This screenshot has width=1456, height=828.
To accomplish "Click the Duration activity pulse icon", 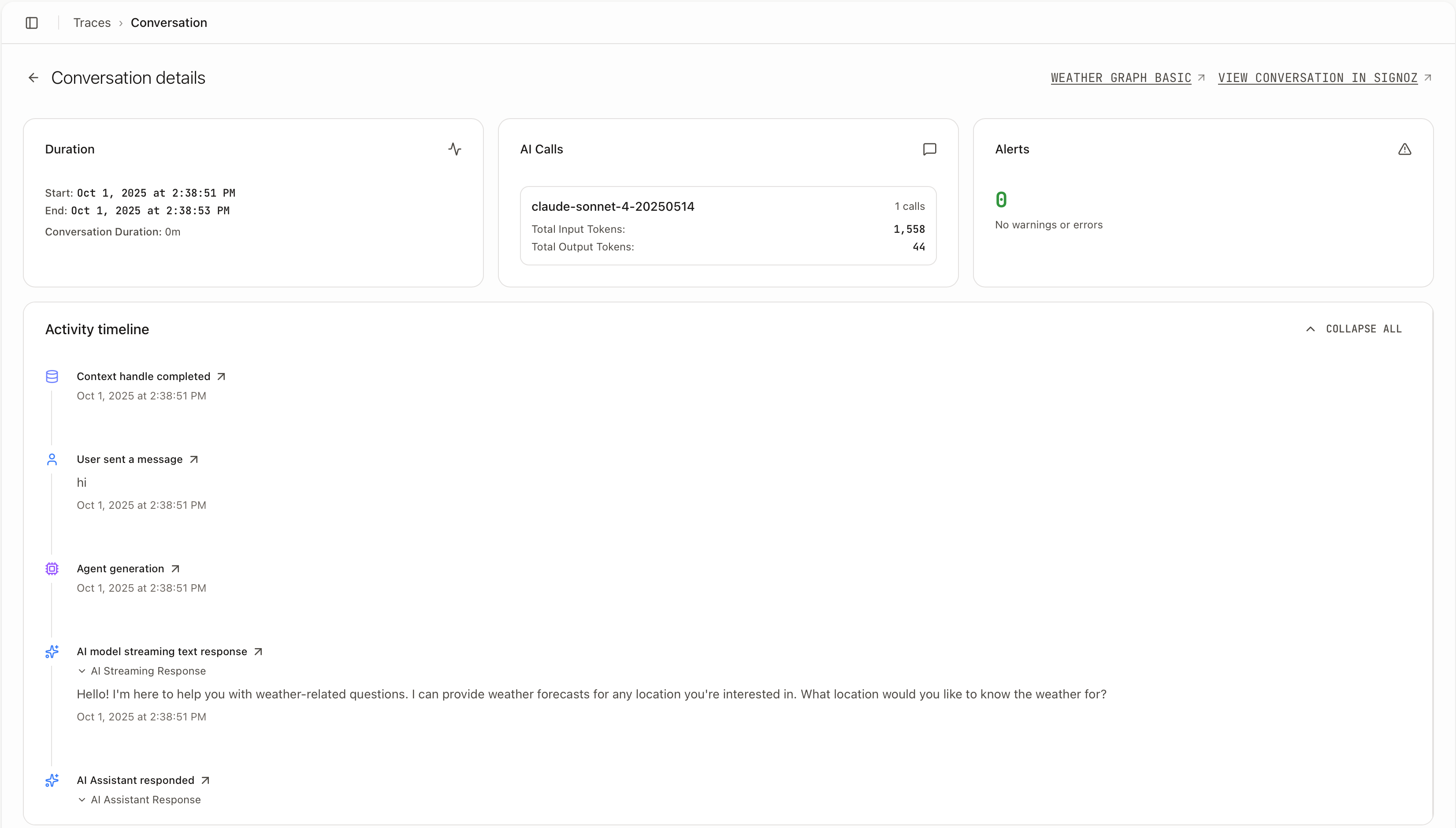I will (x=454, y=149).
